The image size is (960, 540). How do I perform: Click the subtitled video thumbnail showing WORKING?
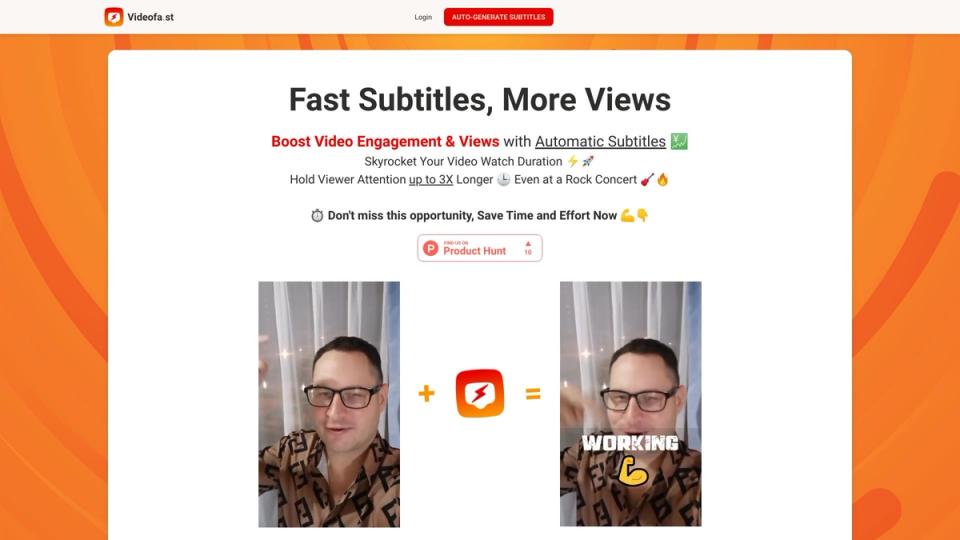pyautogui.click(x=631, y=404)
